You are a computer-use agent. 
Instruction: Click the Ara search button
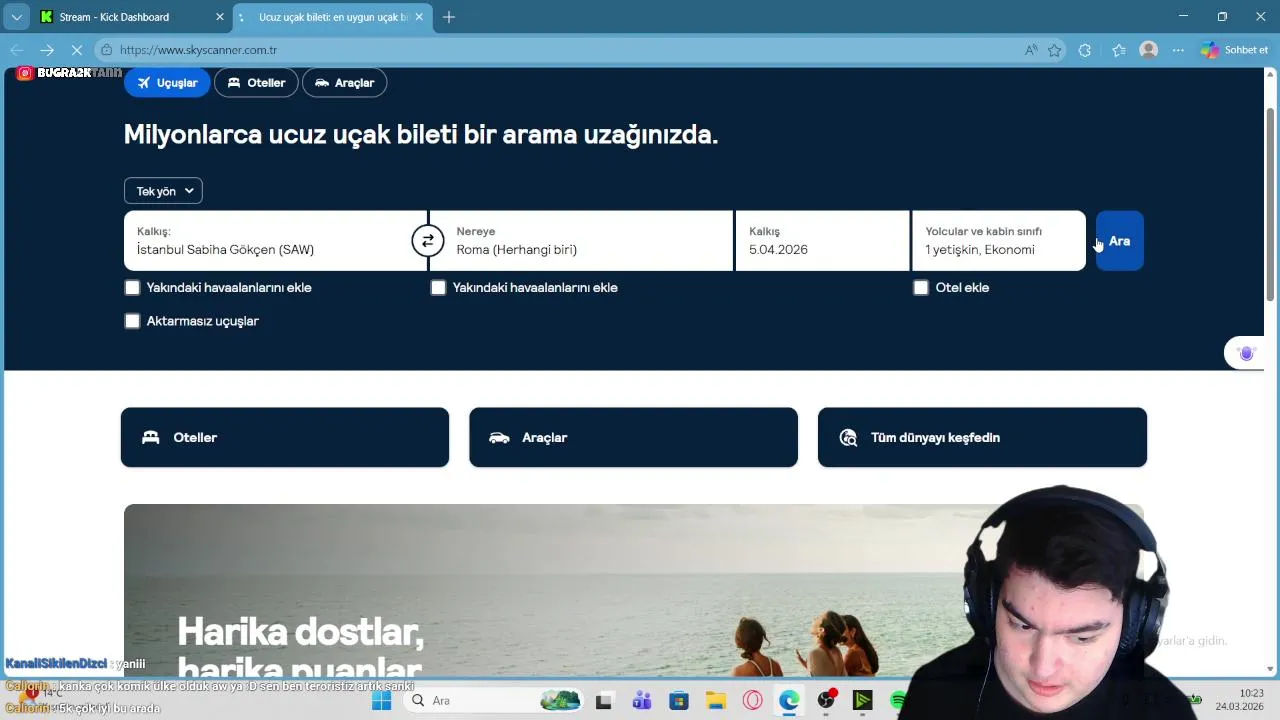1119,241
